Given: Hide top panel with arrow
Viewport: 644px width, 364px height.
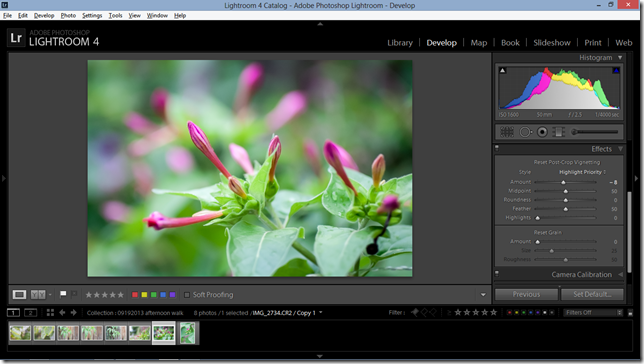Looking at the screenshot, I should tap(320, 24).
